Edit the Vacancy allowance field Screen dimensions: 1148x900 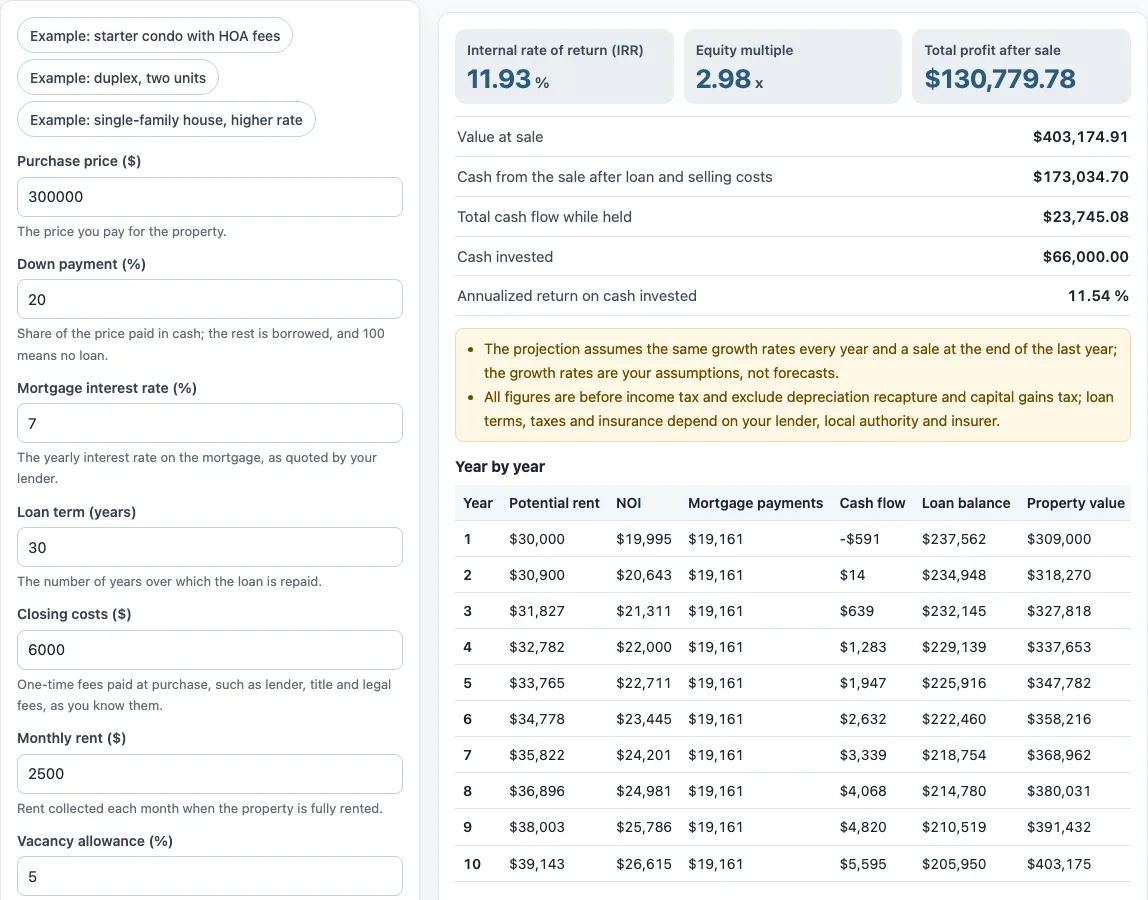(x=209, y=877)
